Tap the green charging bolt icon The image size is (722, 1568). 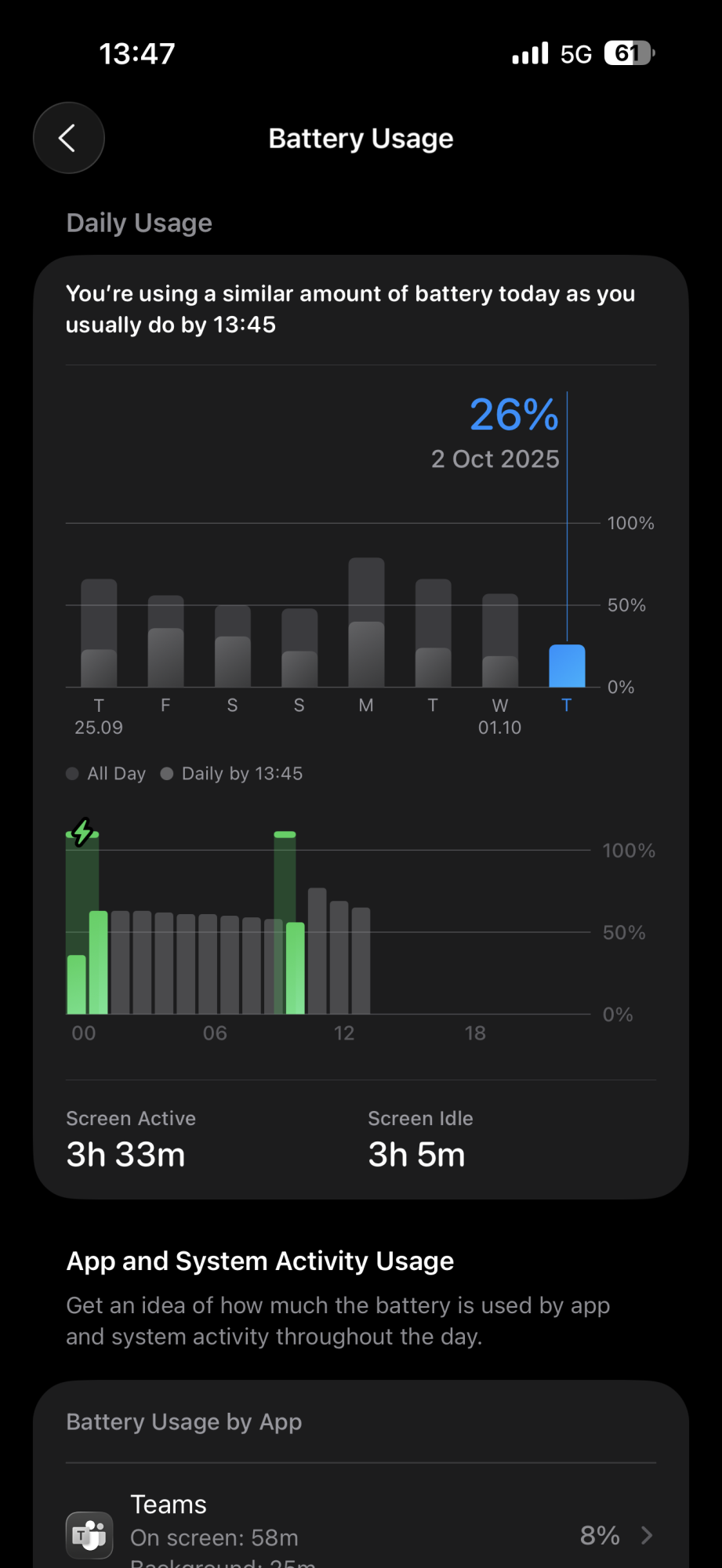pyautogui.click(x=82, y=832)
